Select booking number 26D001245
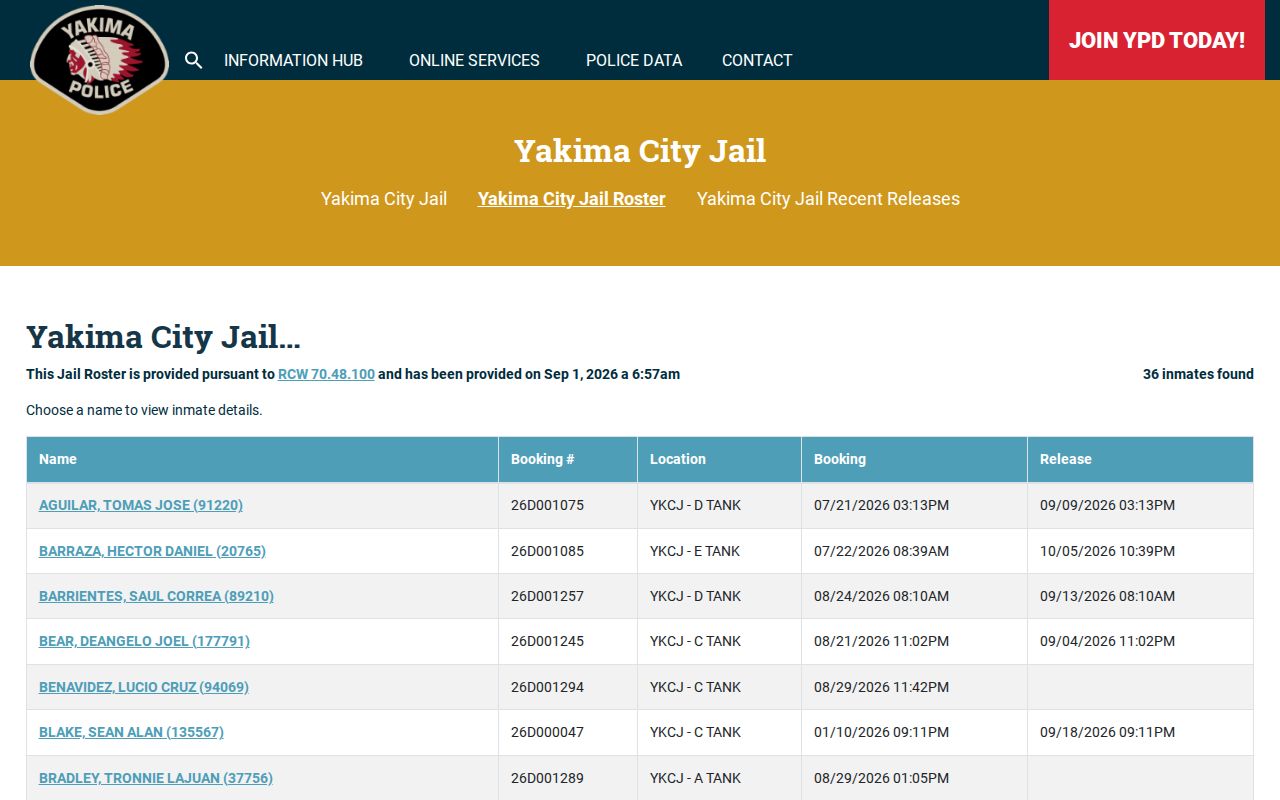This screenshot has width=1280, height=800. pyautogui.click(x=547, y=641)
